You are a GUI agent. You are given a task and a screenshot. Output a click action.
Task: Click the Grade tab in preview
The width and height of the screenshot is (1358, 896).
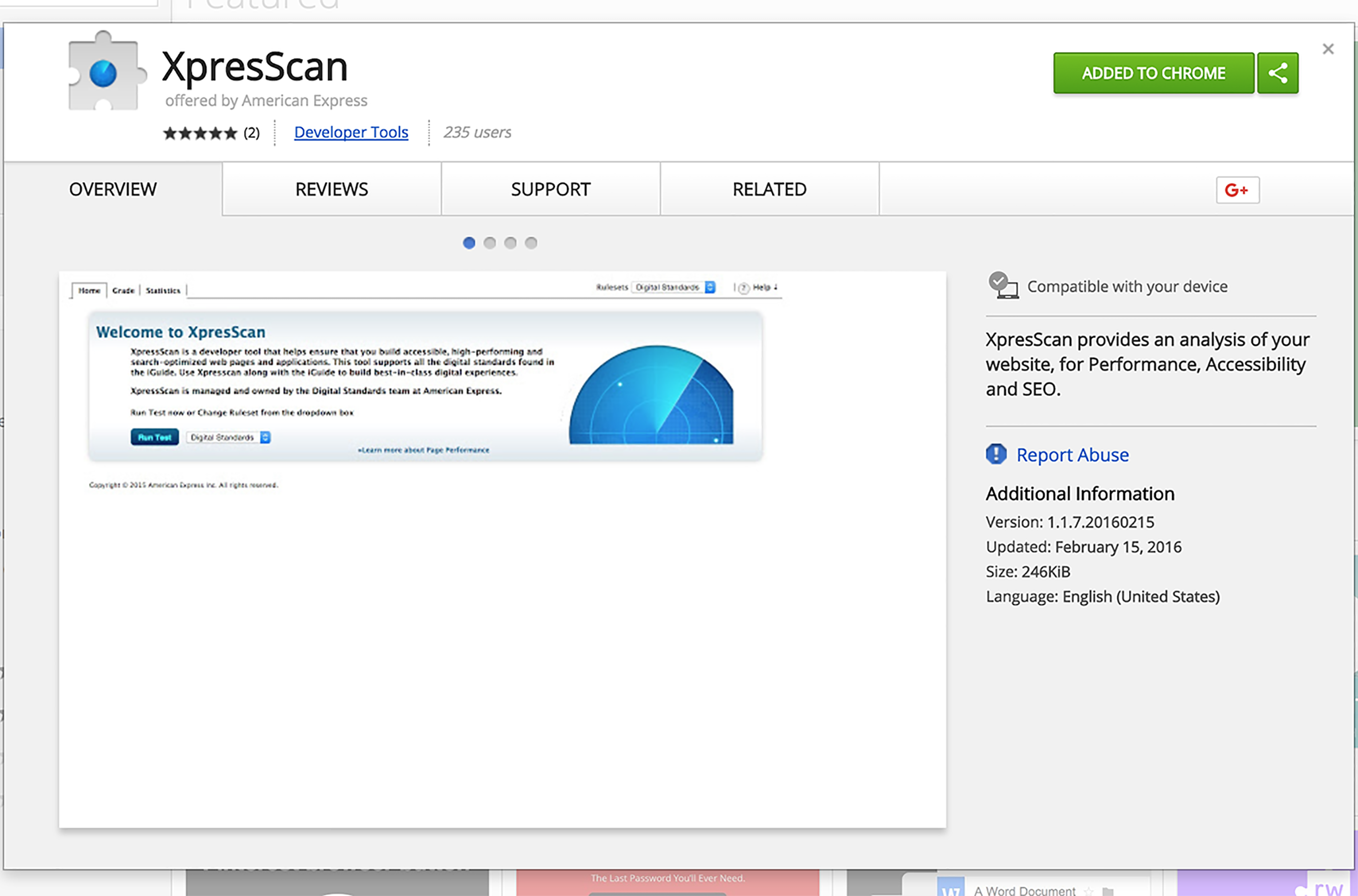(x=124, y=290)
